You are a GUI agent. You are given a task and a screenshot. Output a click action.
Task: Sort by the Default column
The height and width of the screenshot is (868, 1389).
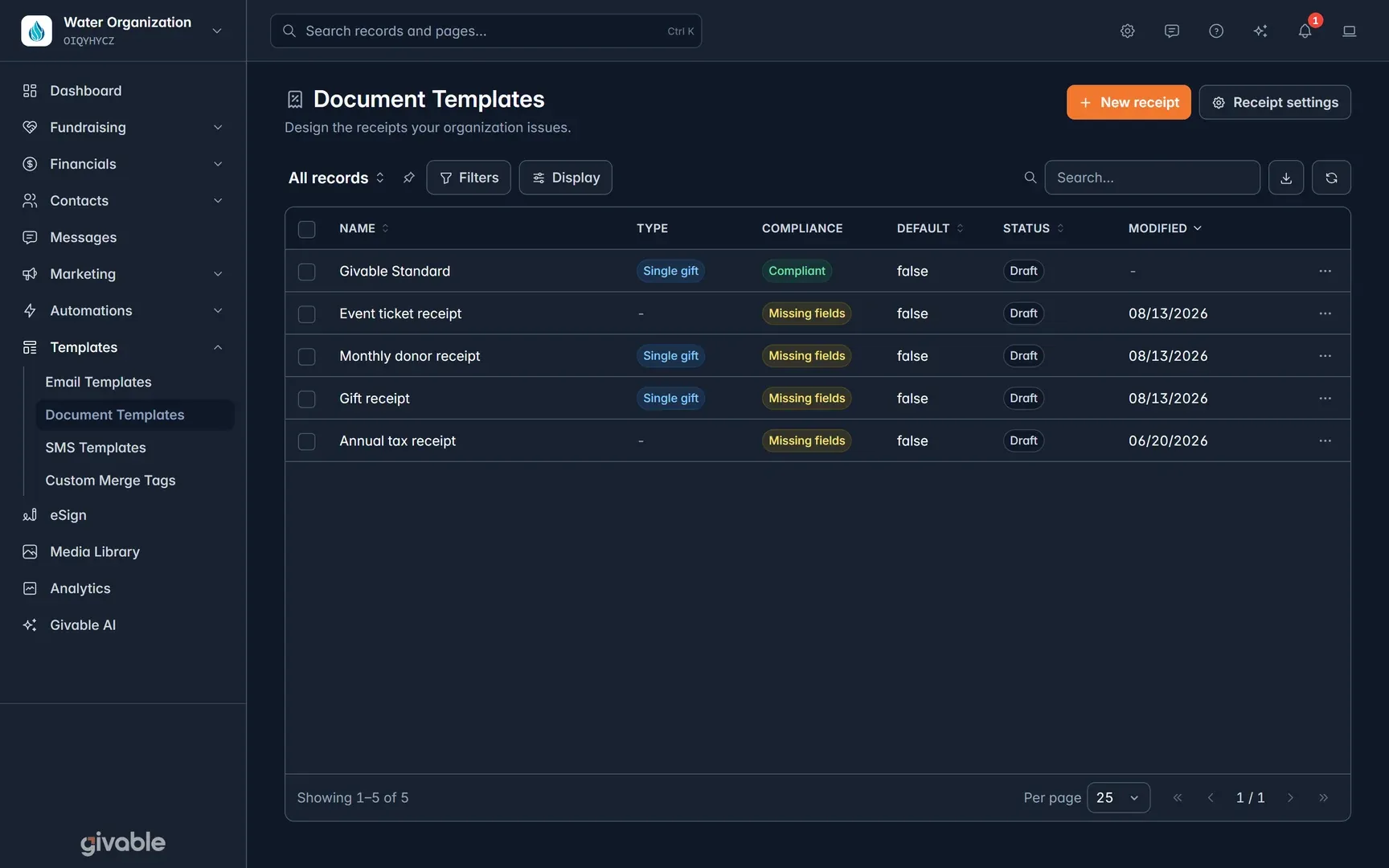[929, 228]
